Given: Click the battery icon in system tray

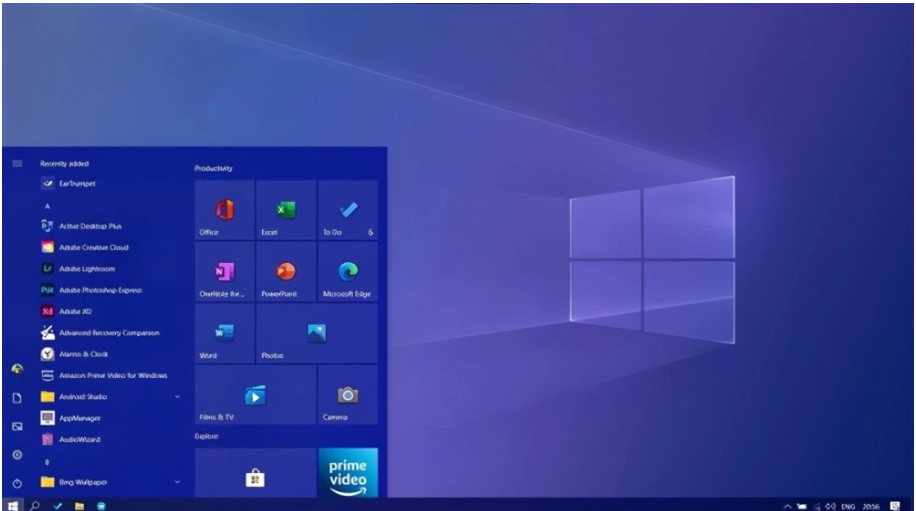Looking at the screenshot, I should pos(802,506).
